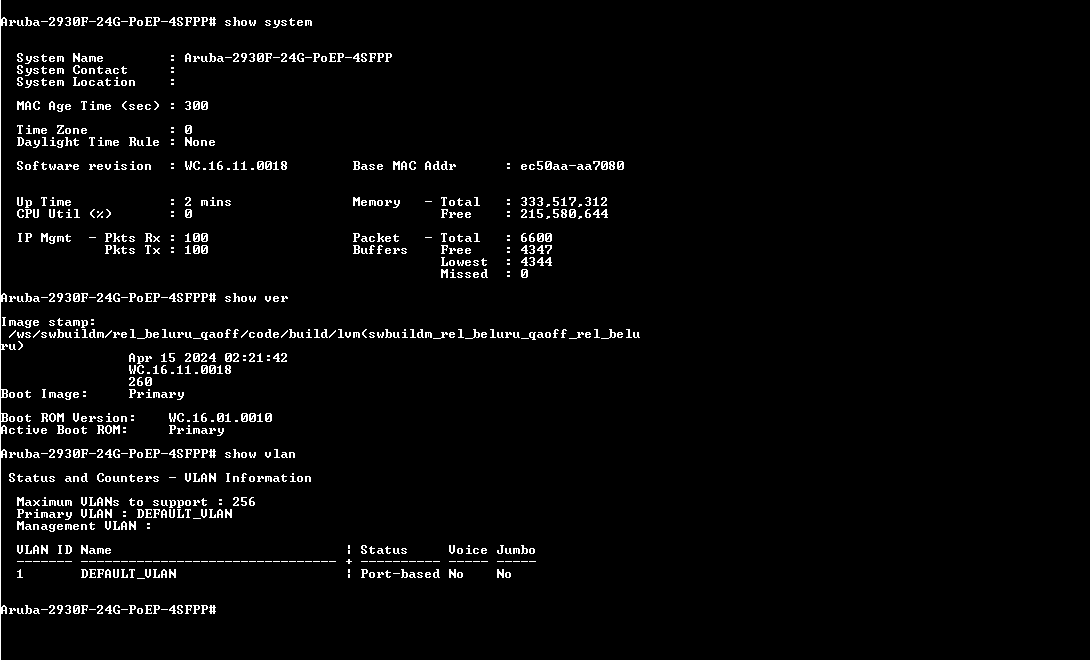Click the Packet Buffers Total value 6600

click(536, 238)
